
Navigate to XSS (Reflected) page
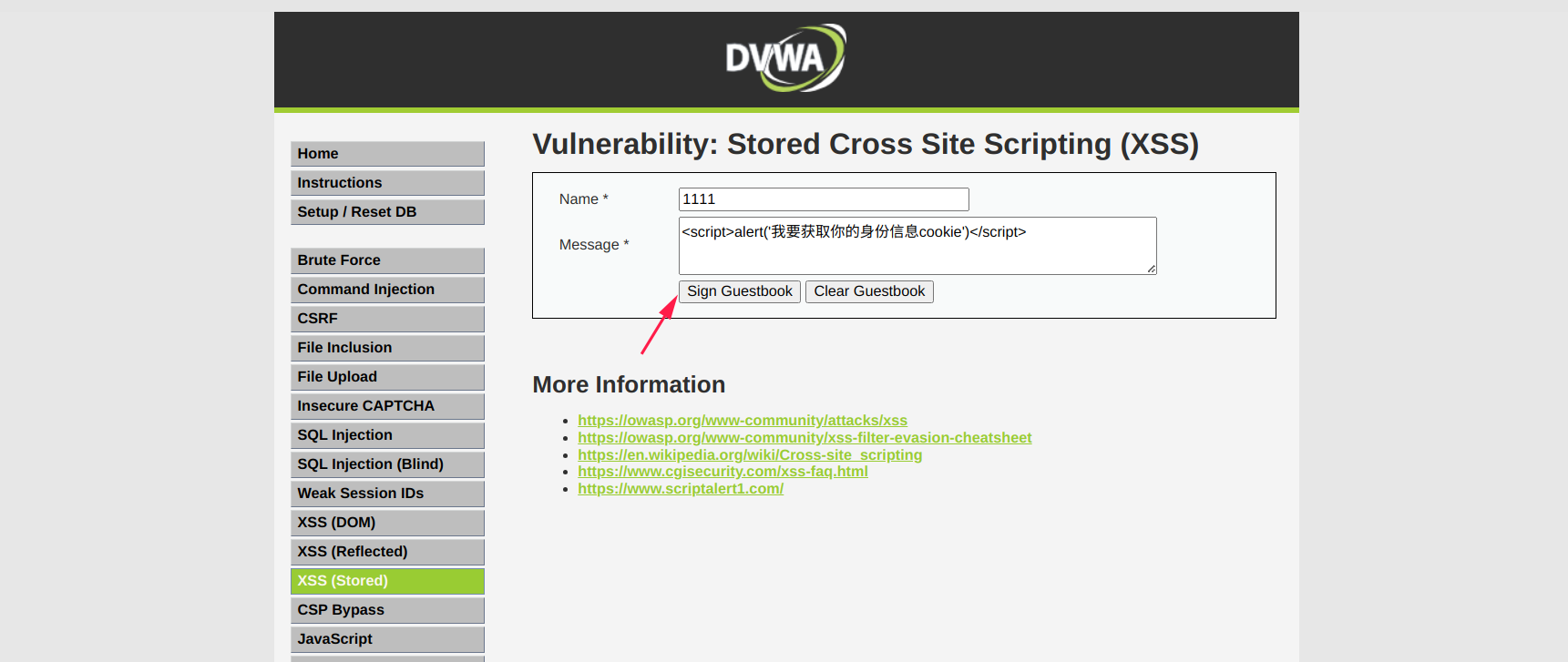[x=387, y=552]
